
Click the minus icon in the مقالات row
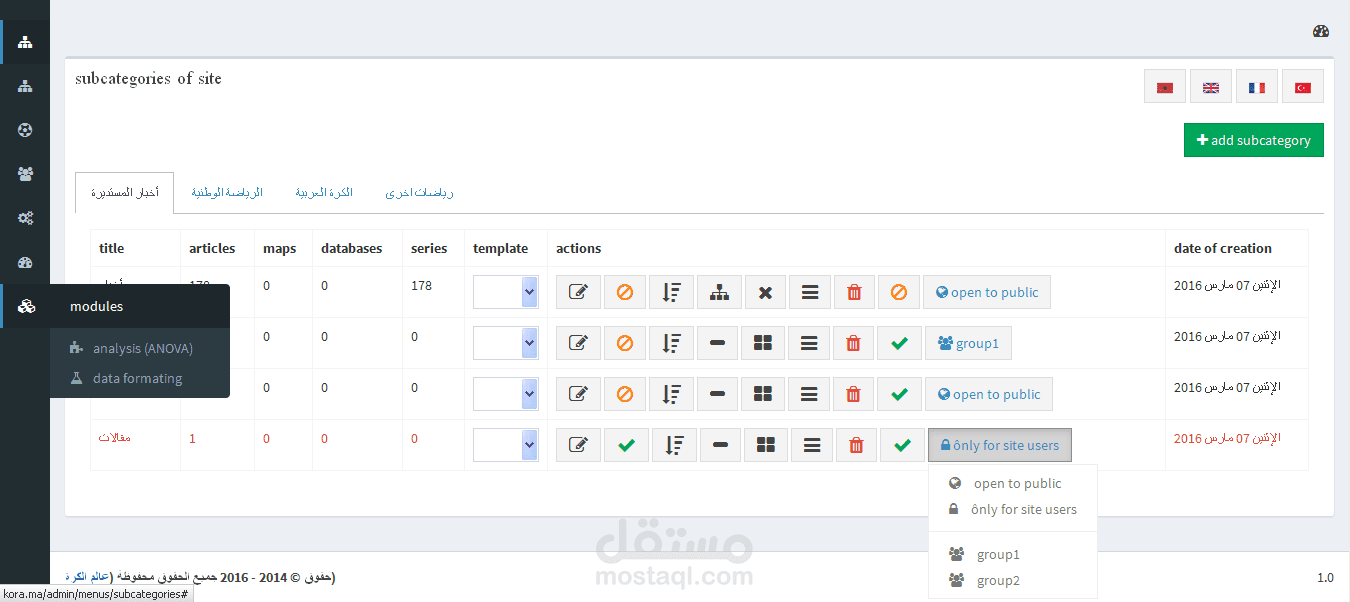pos(720,445)
